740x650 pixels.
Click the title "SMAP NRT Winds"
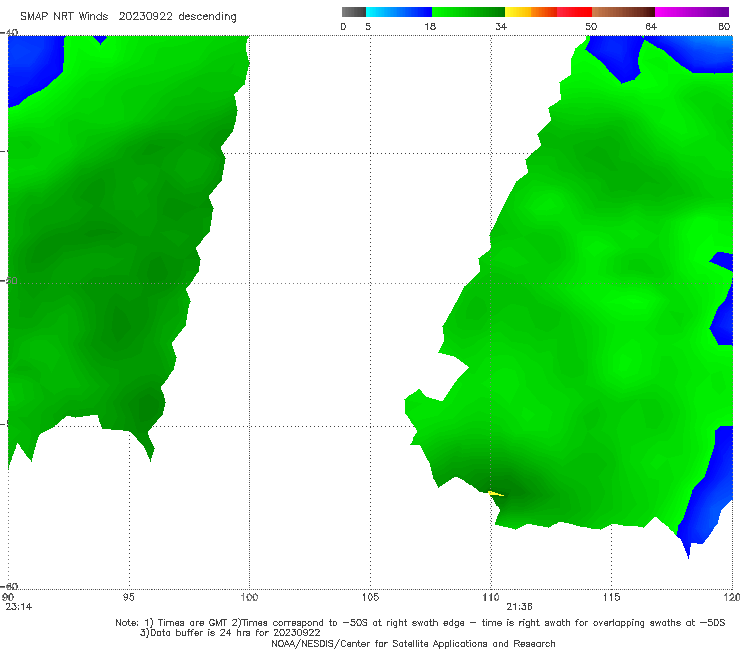[x=64, y=16]
